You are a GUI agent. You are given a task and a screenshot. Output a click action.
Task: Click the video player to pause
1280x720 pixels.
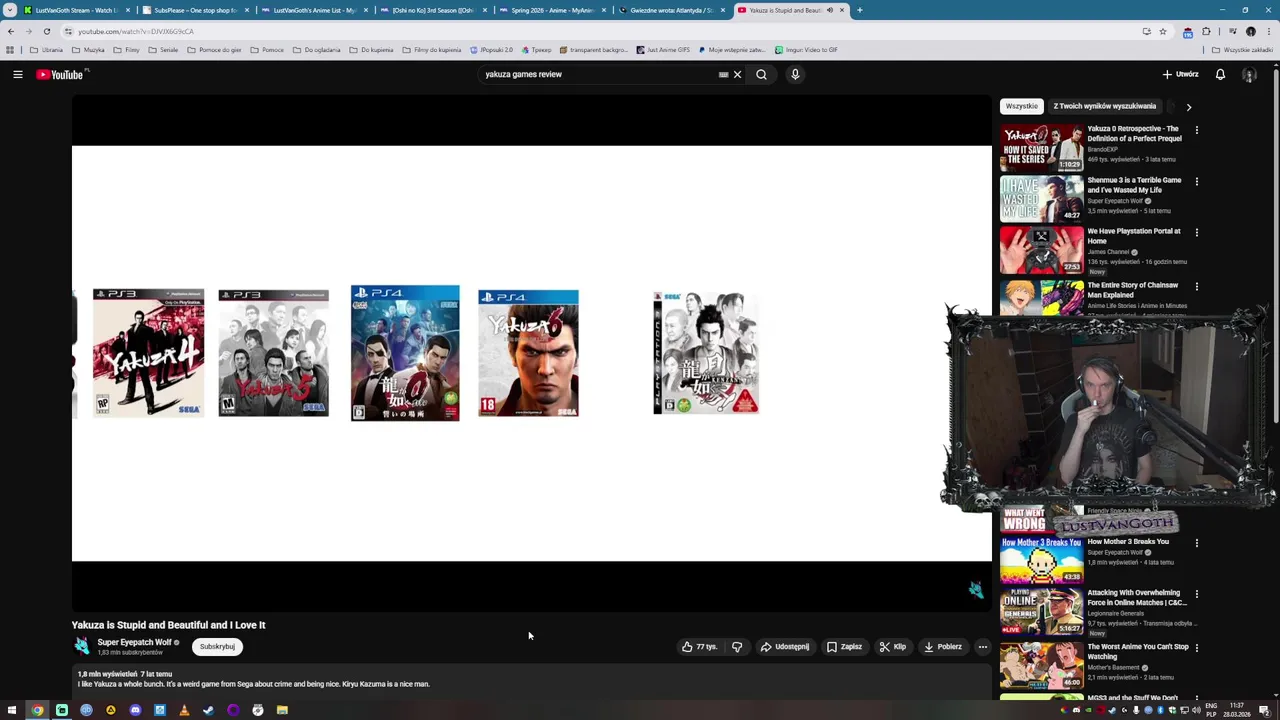coord(531,353)
